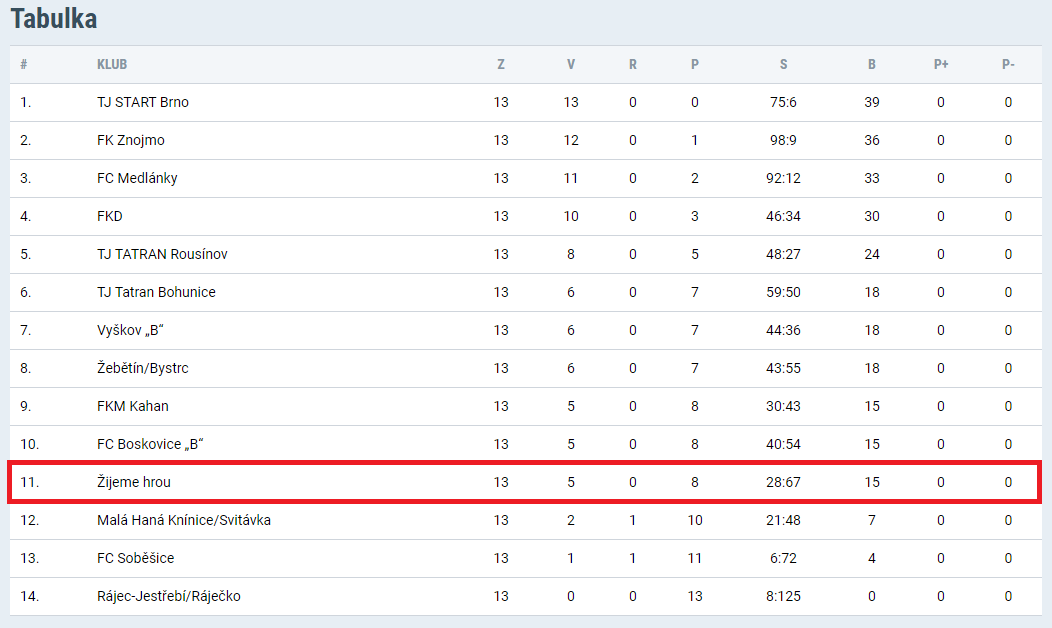Open the FKD team row

(x=525, y=216)
